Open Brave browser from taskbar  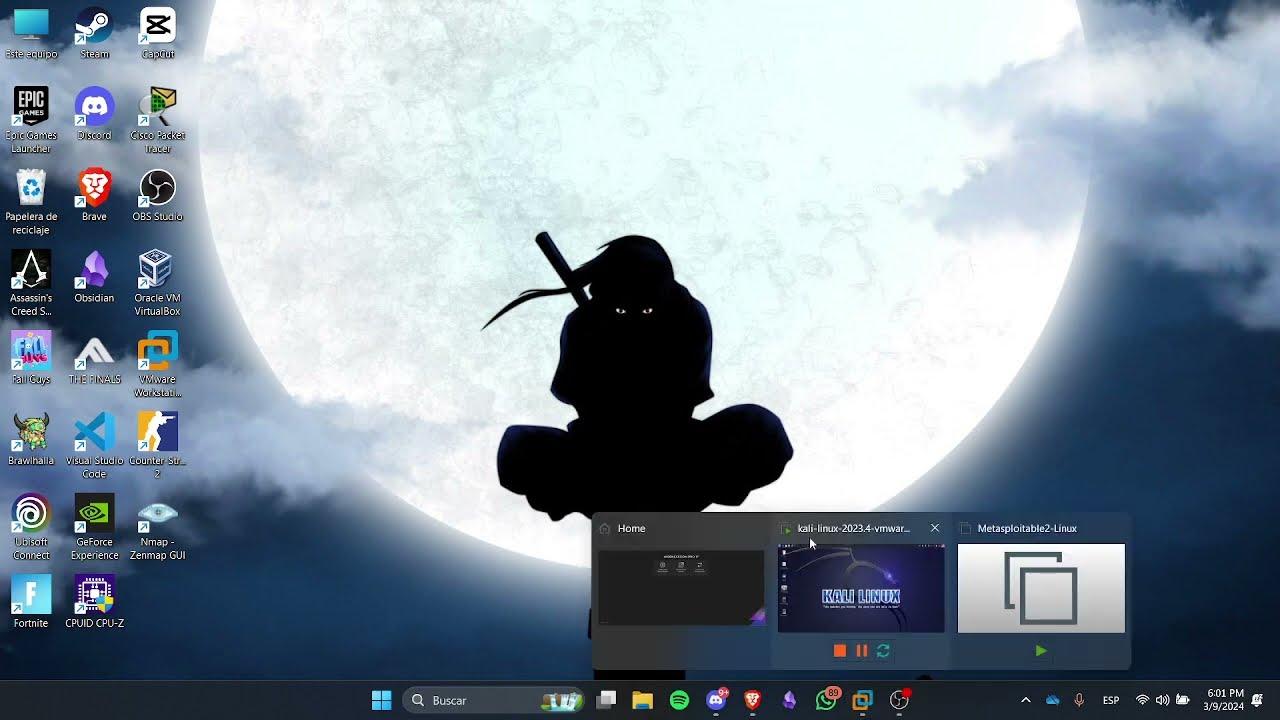click(752, 700)
